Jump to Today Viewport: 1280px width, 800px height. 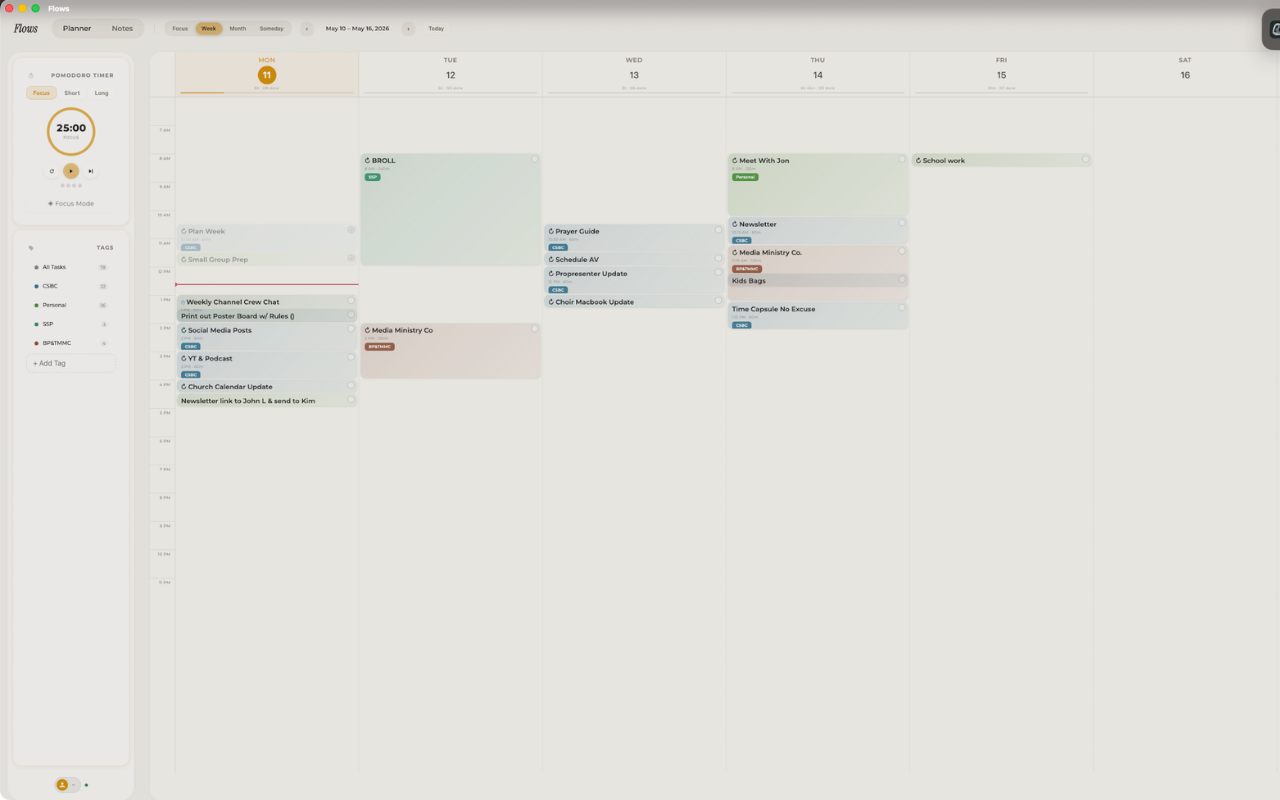tap(436, 29)
